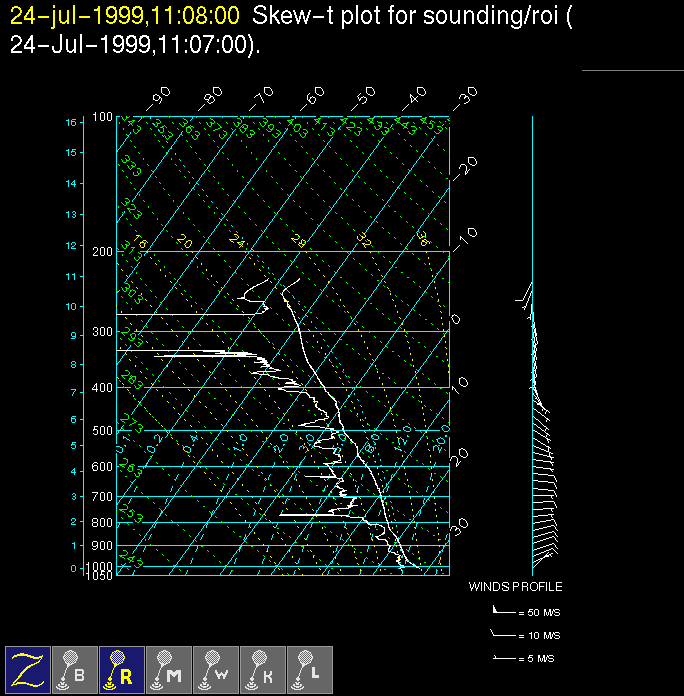Click the yellow Z icon button
The height and width of the screenshot is (696, 684).
[x=28, y=668]
